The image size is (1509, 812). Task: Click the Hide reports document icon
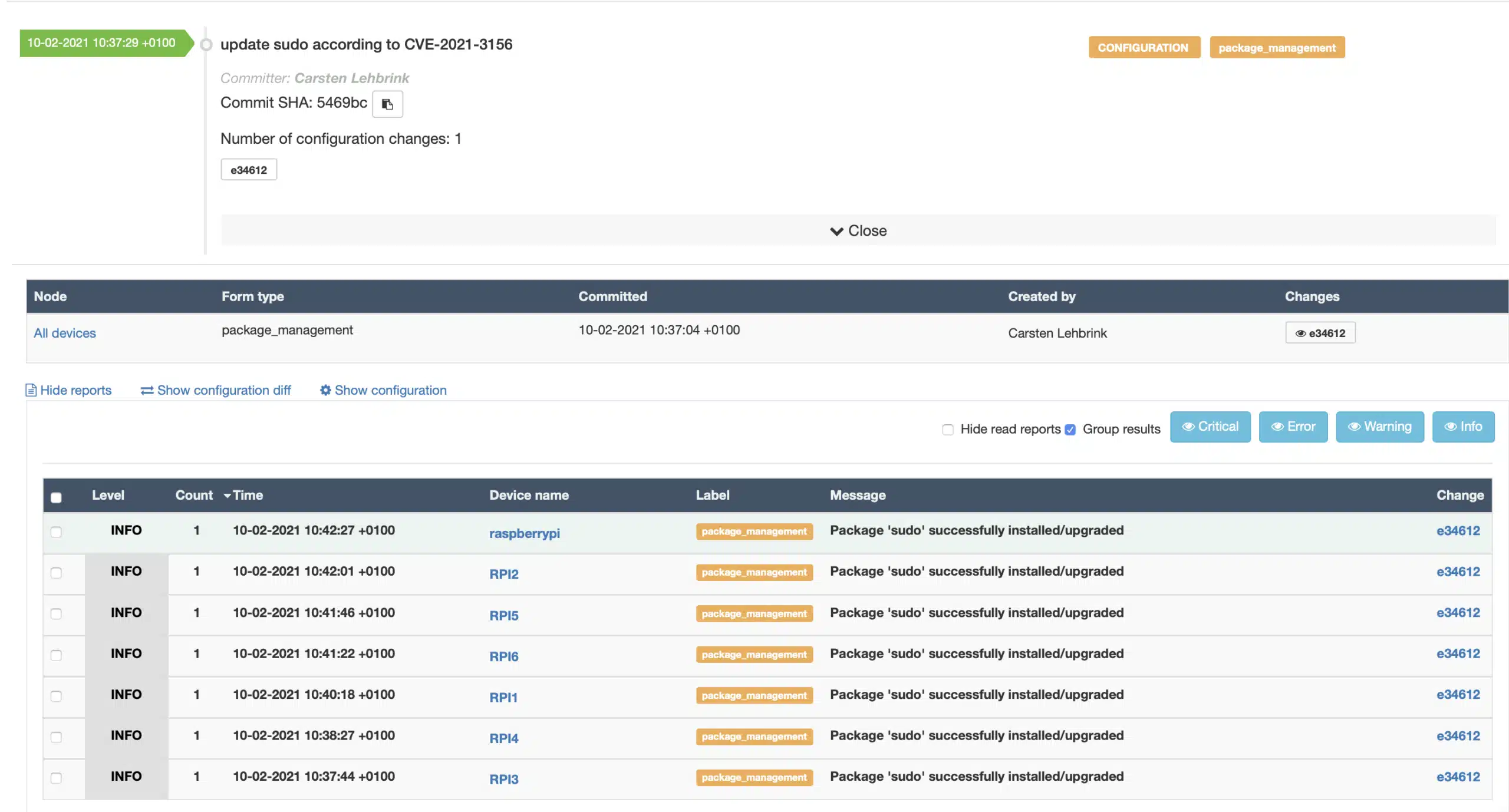(31, 390)
